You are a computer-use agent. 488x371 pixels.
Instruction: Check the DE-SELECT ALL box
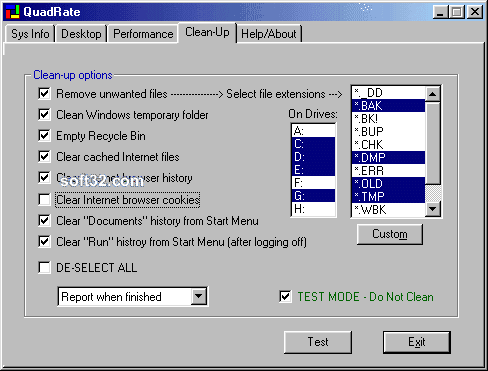[x=44, y=267]
